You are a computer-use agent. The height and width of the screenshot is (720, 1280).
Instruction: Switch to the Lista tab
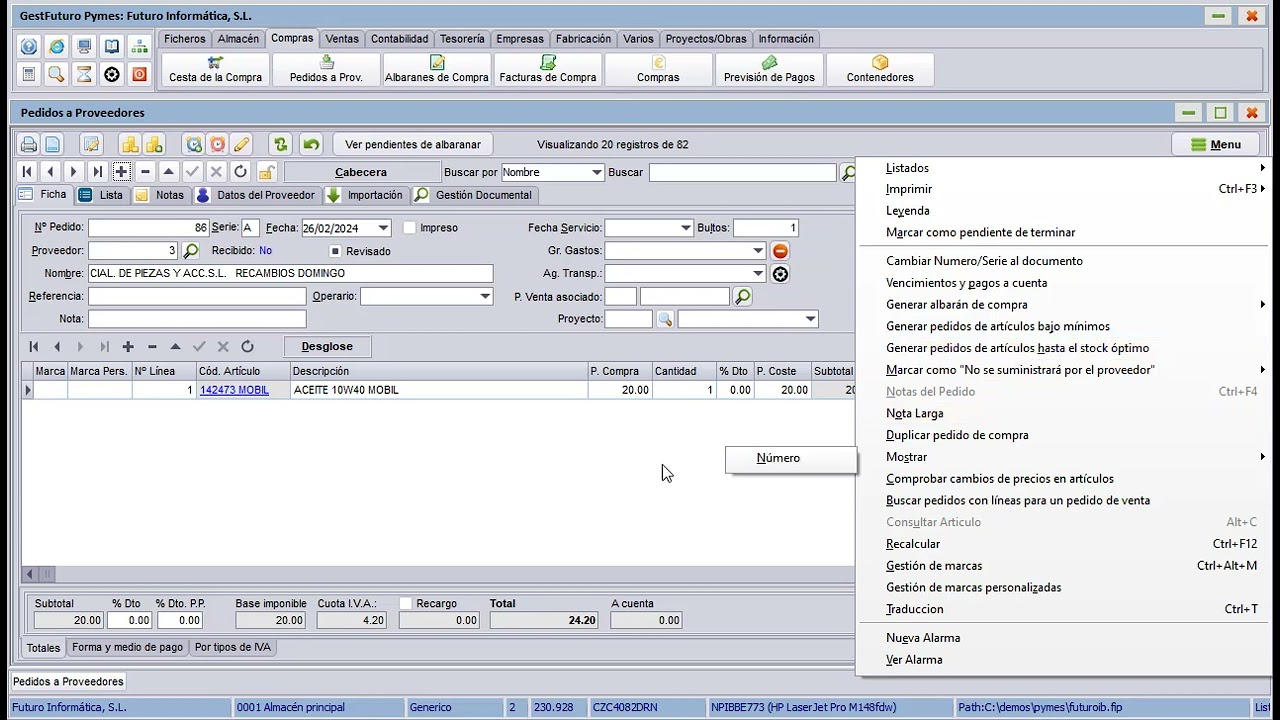coord(101,195)
